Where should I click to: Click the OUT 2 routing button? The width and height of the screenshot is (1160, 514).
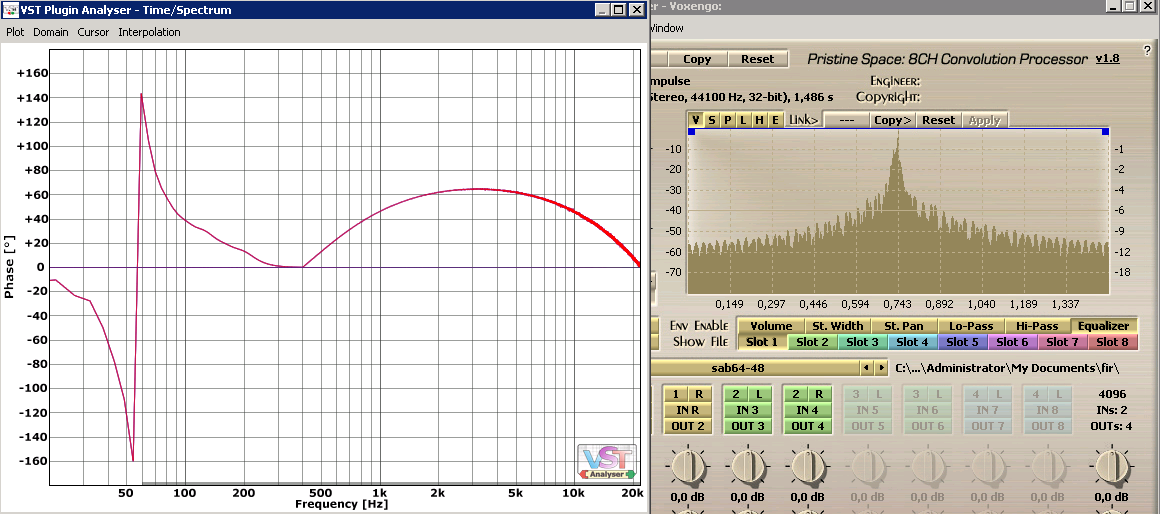pyautogui.click(x=688, y=425)
